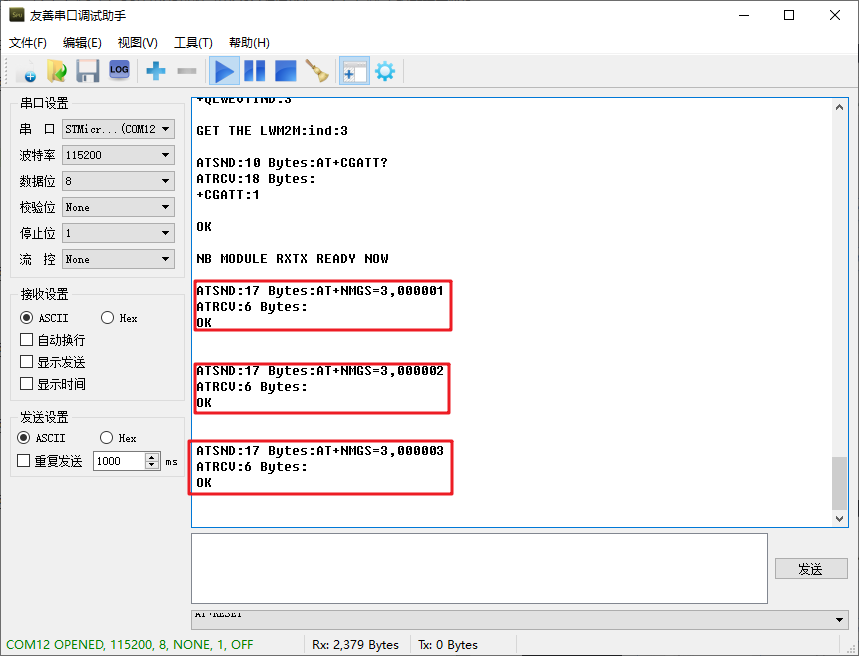Click the open file folder icon
859x656 pixels.
(57, 71)
